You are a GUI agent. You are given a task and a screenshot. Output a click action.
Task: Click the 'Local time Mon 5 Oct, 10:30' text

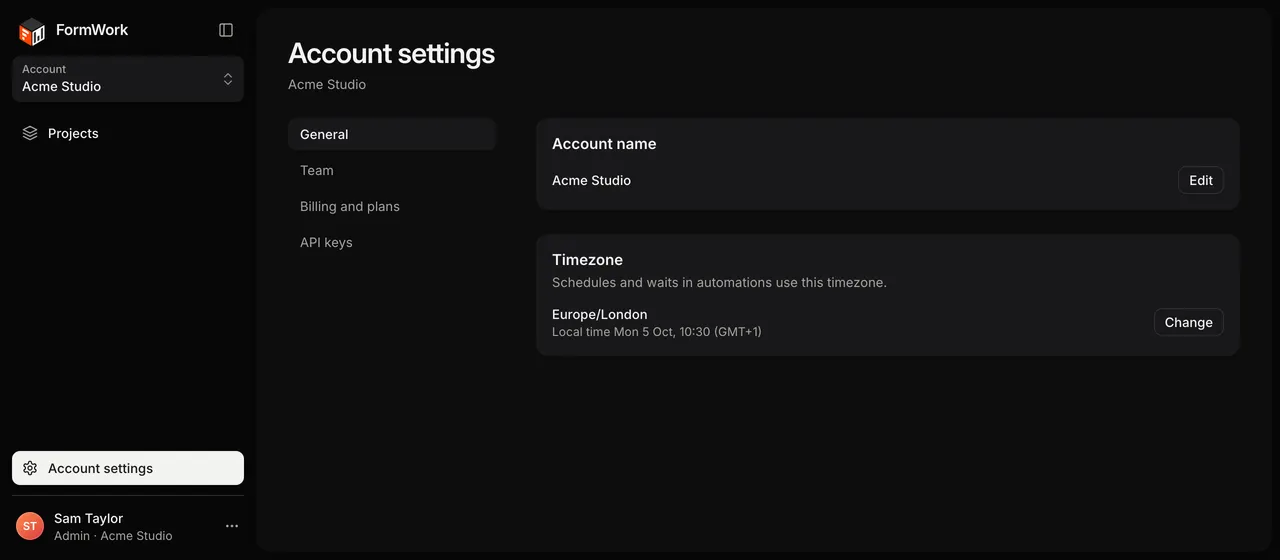pos(656,332)
